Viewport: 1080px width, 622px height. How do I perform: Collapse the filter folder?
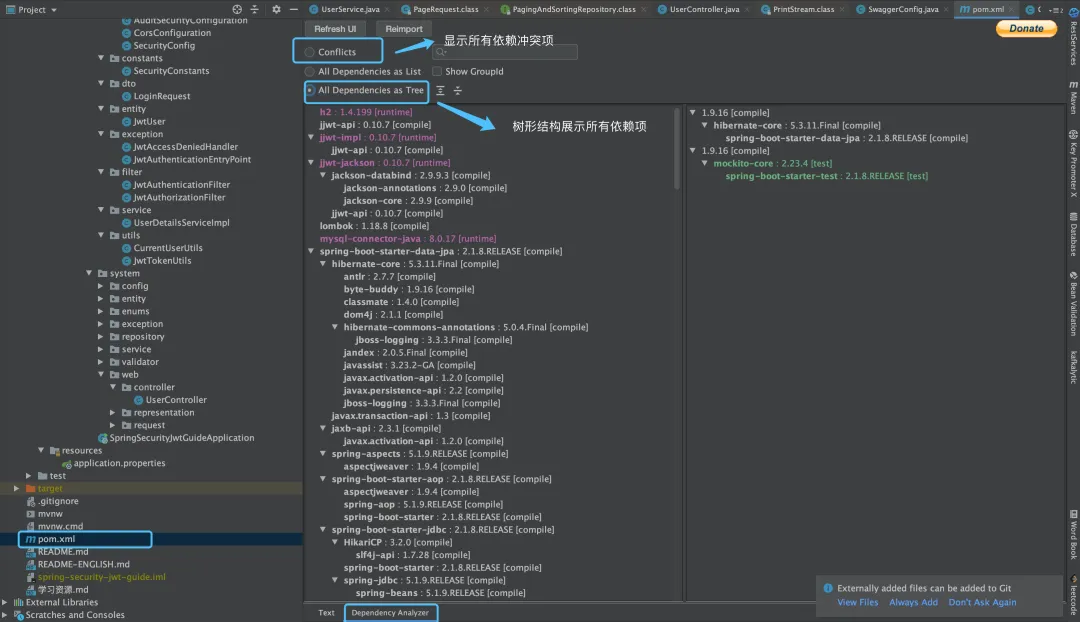tap(101, 172)
